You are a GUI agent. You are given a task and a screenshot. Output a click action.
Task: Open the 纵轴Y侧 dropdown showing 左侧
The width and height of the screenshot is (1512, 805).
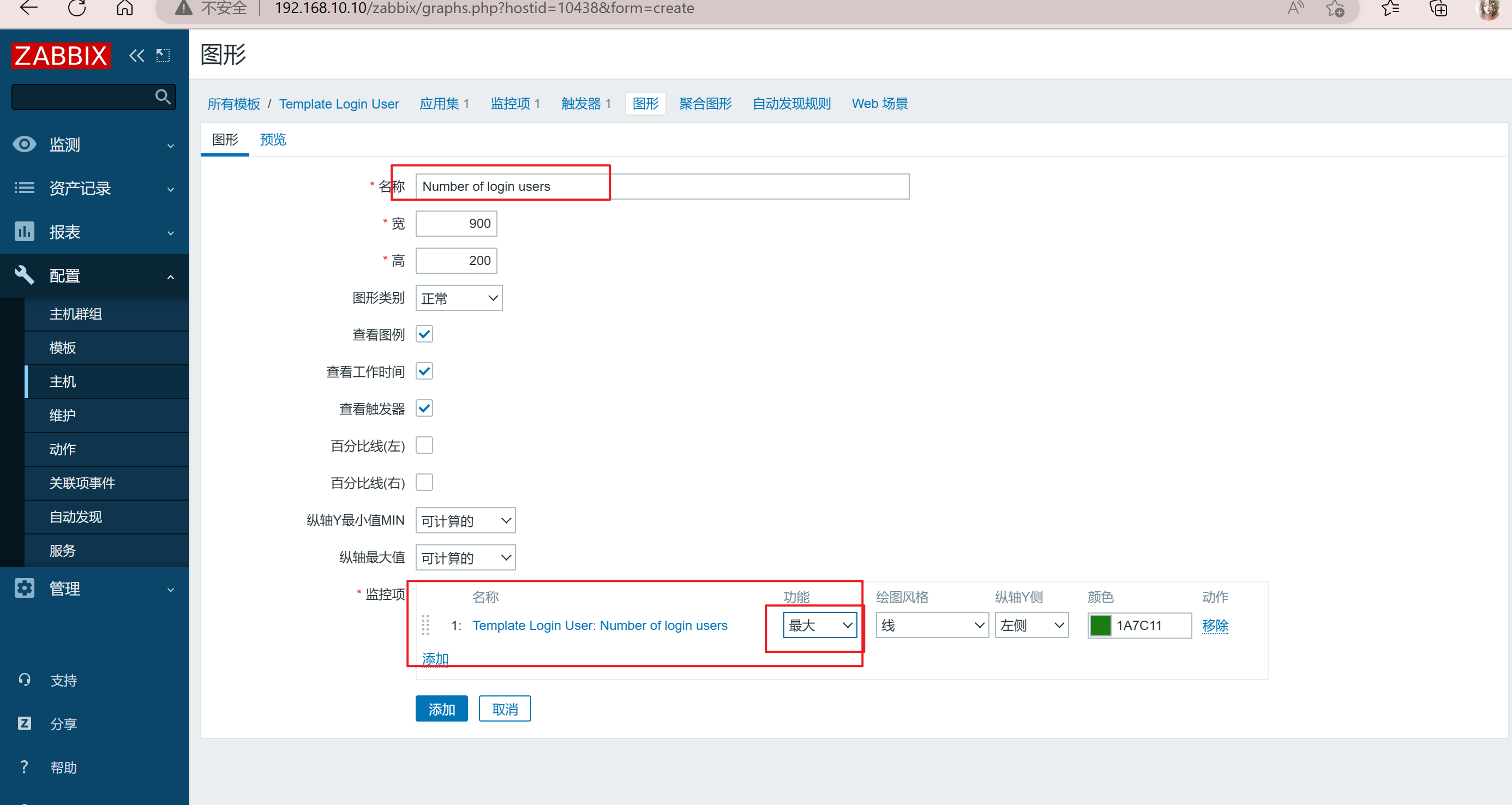[1031, 625]
